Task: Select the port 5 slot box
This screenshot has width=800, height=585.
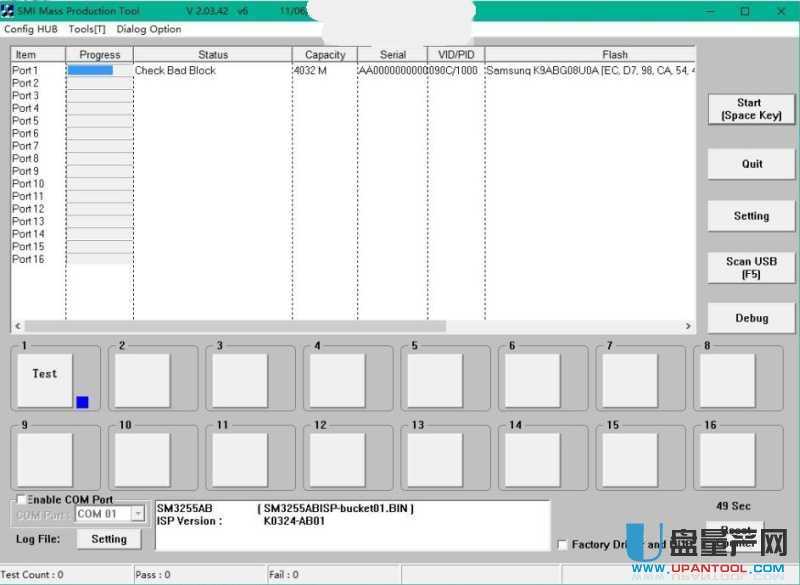Action: [x=434, y=380]
